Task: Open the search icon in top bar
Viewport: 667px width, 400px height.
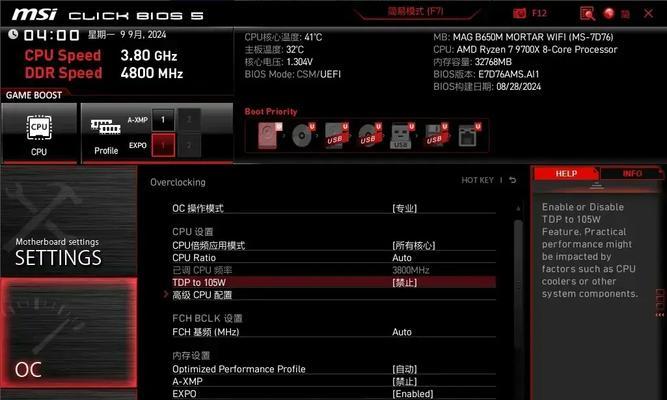Action: point(587,14)
